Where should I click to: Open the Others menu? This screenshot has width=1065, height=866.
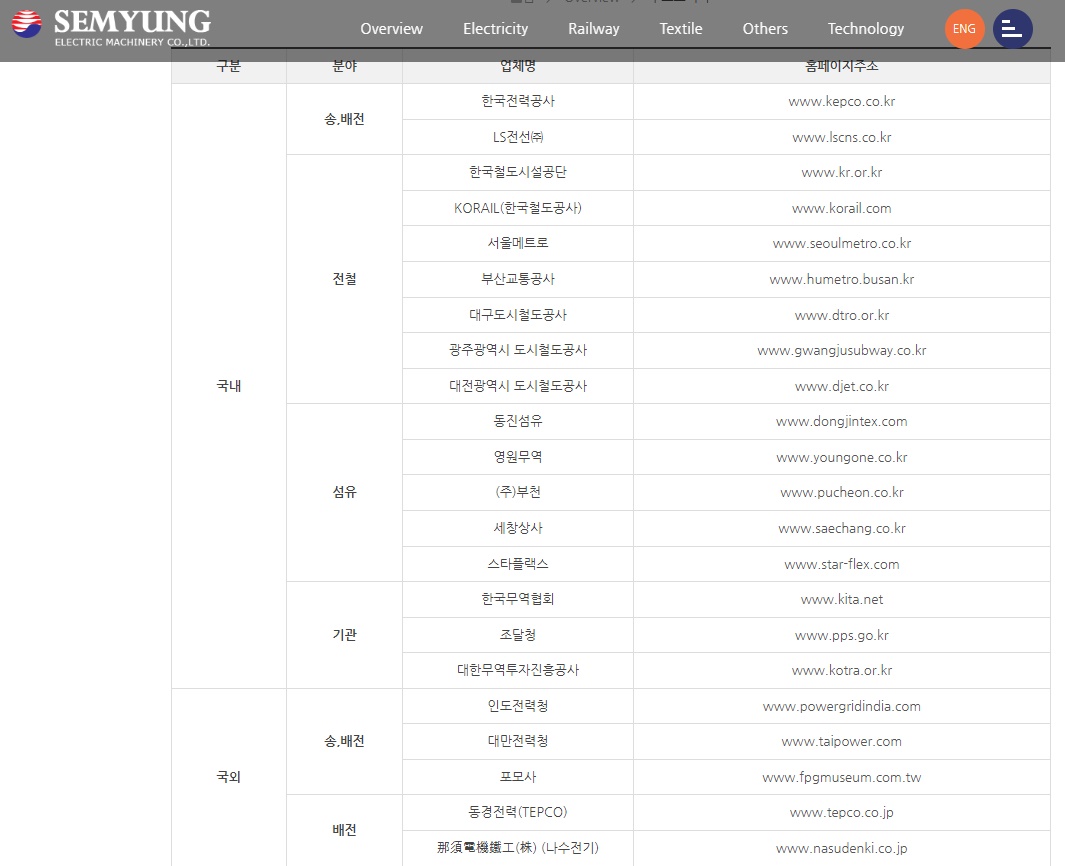765,29
